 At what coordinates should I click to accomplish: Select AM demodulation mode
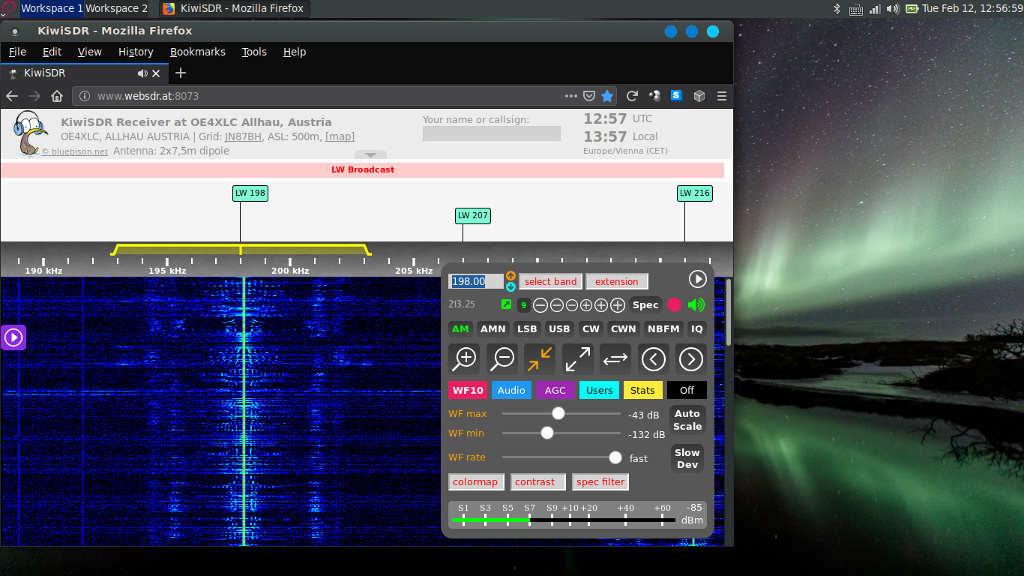coord(460,329)
